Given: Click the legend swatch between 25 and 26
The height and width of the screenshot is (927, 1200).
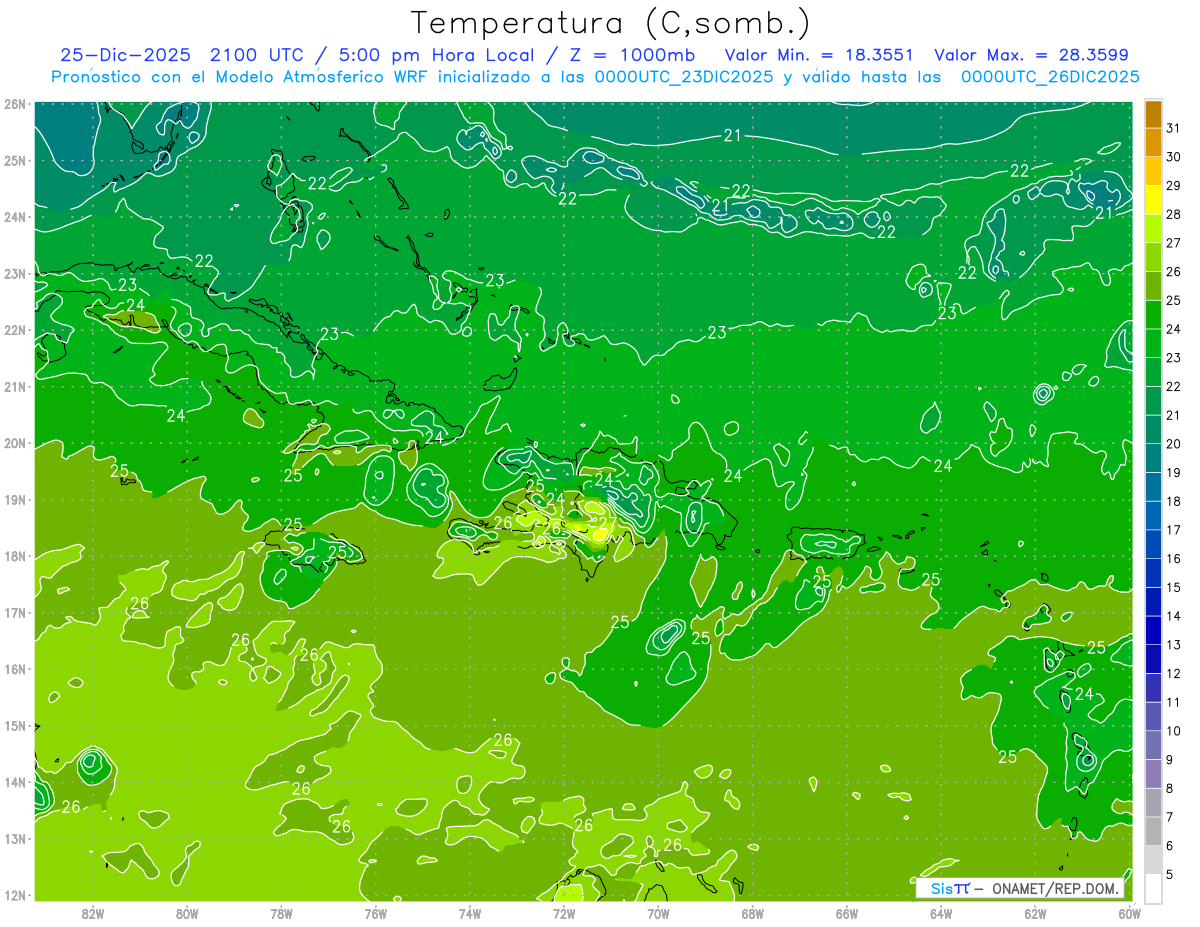Looking at the screenshot, I should tap(1153, 286).
